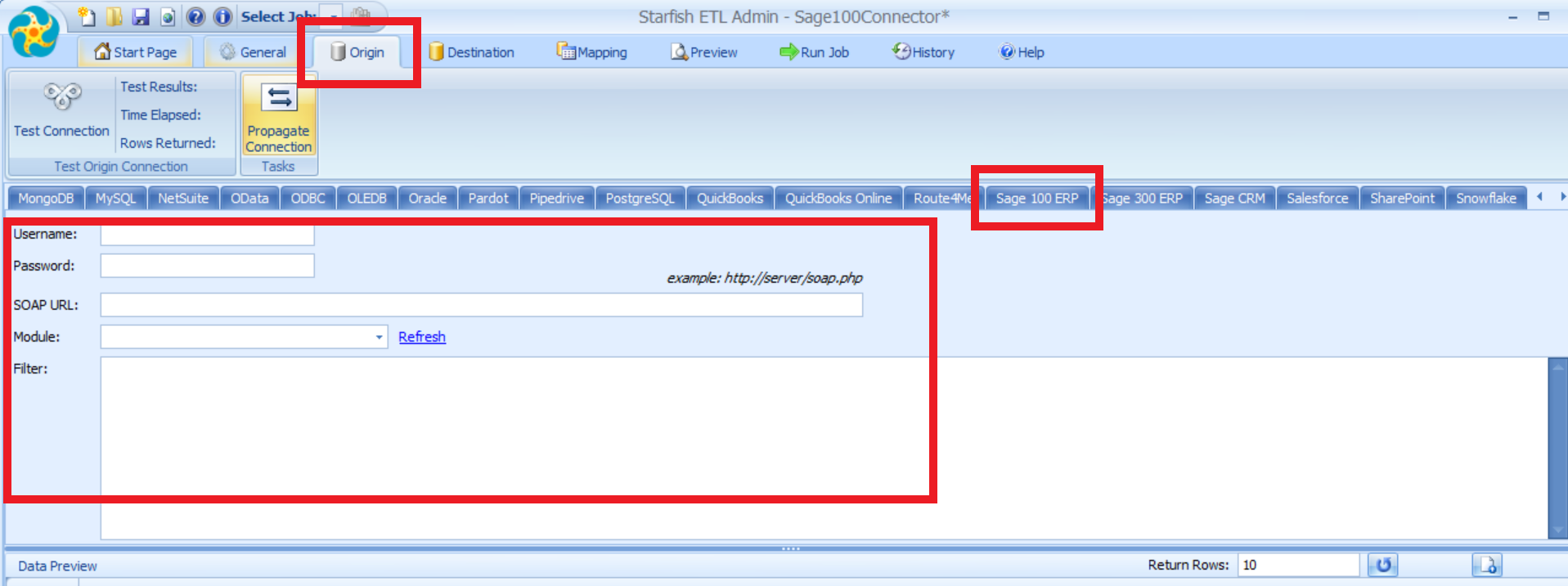Select the Origin tab
Screen dimensions: 1568x586
coord(357,52)
